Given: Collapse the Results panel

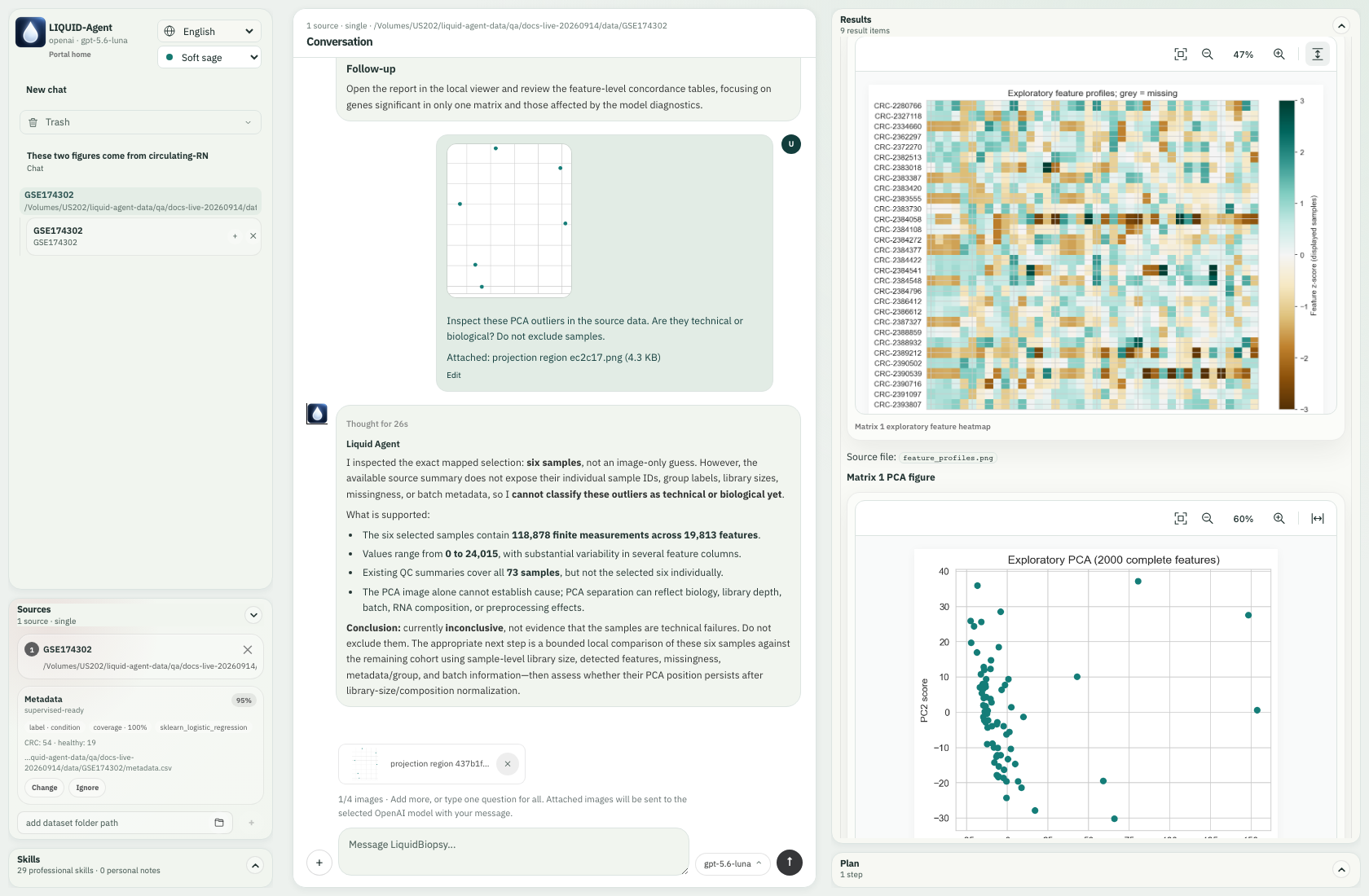Looking at the screenshot, I should pos(1341,25).
